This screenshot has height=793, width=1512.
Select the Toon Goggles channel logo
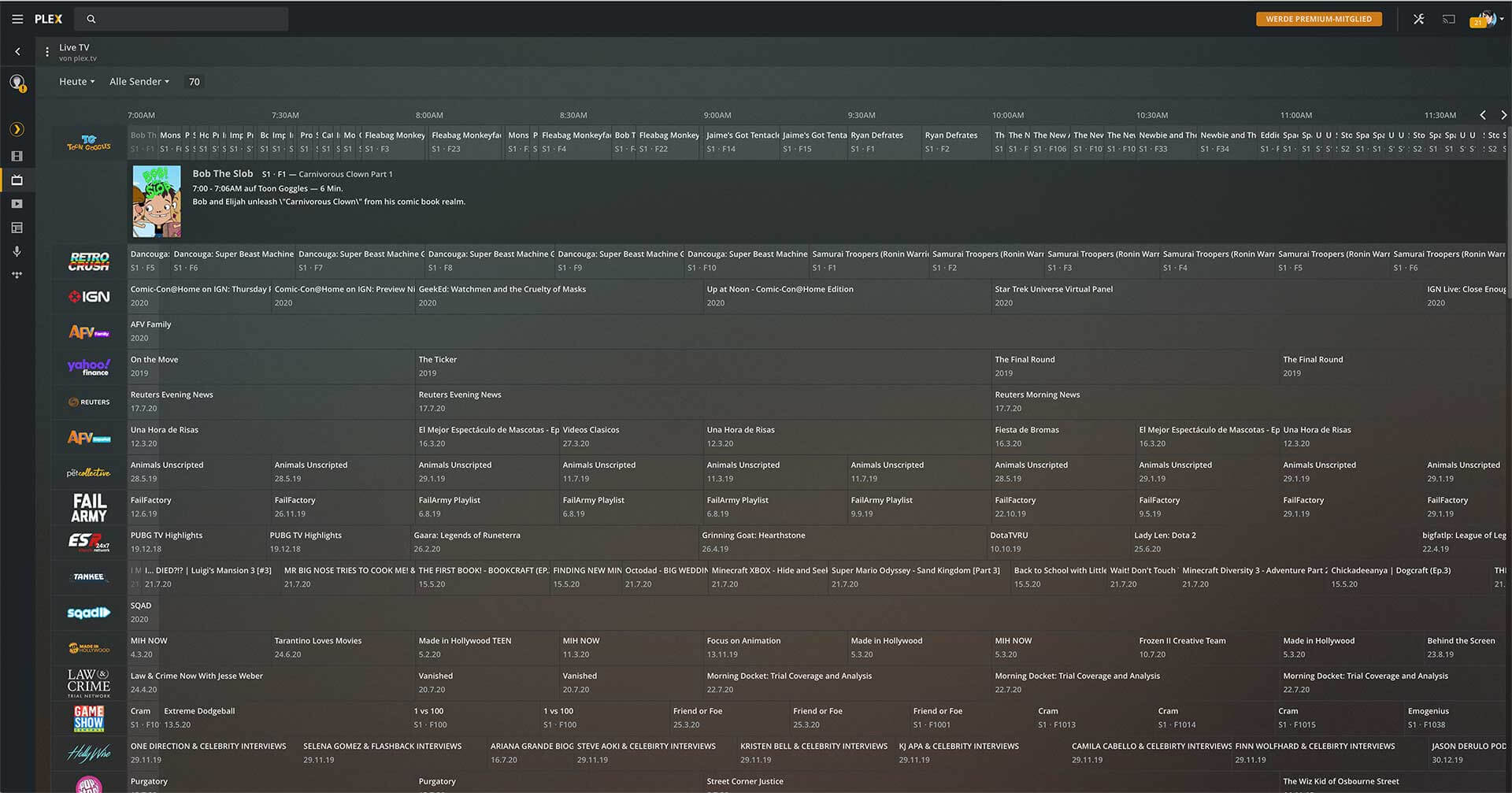coord(89,143)
